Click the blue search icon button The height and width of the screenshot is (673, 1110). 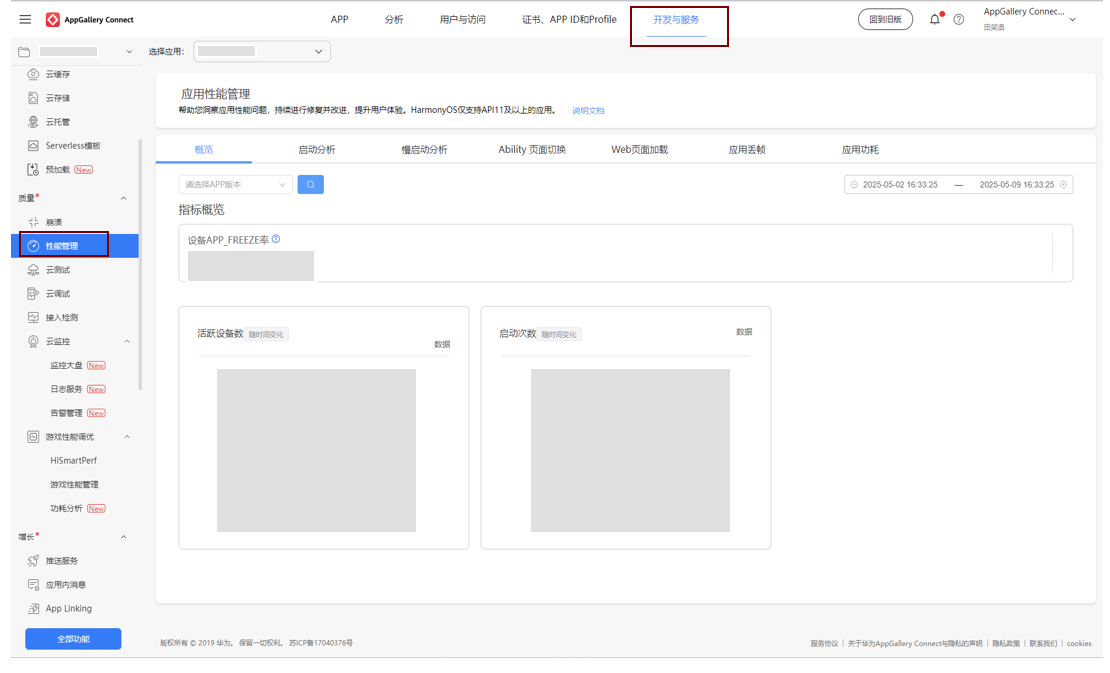[310, 184]
